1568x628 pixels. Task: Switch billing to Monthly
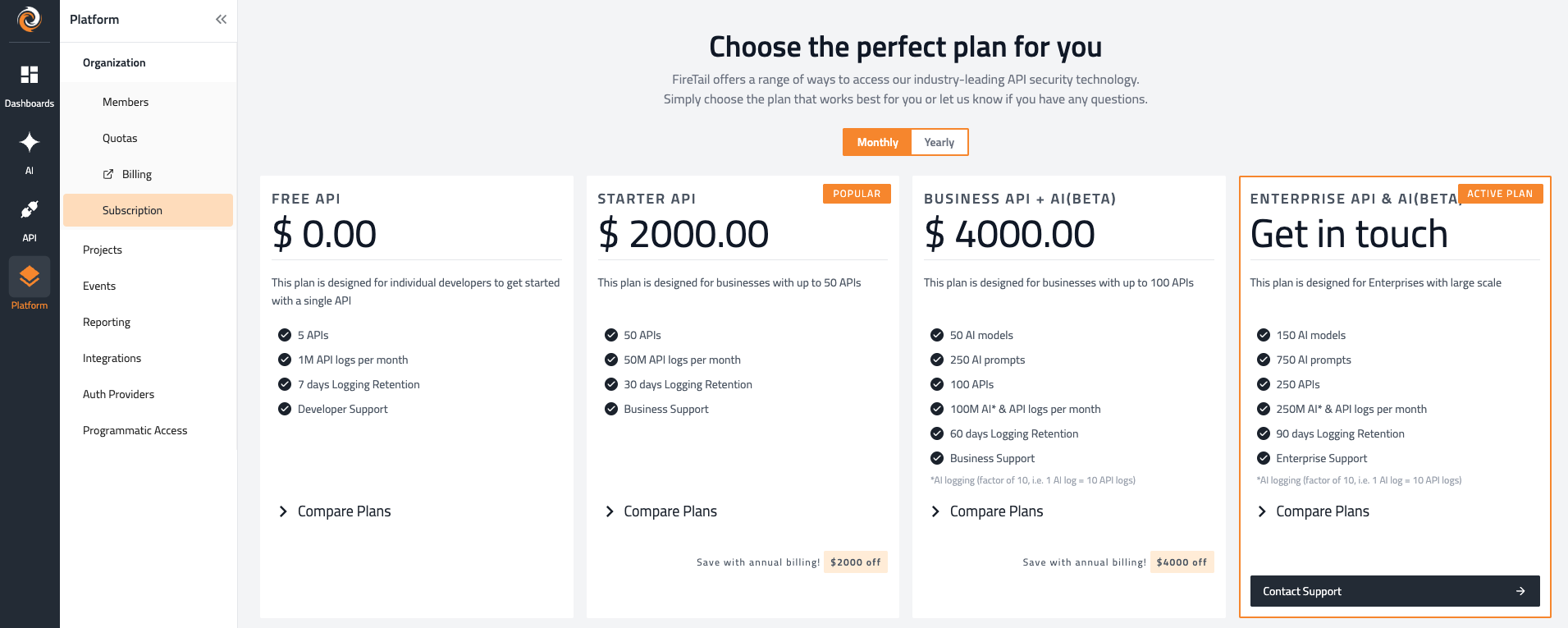877,142
